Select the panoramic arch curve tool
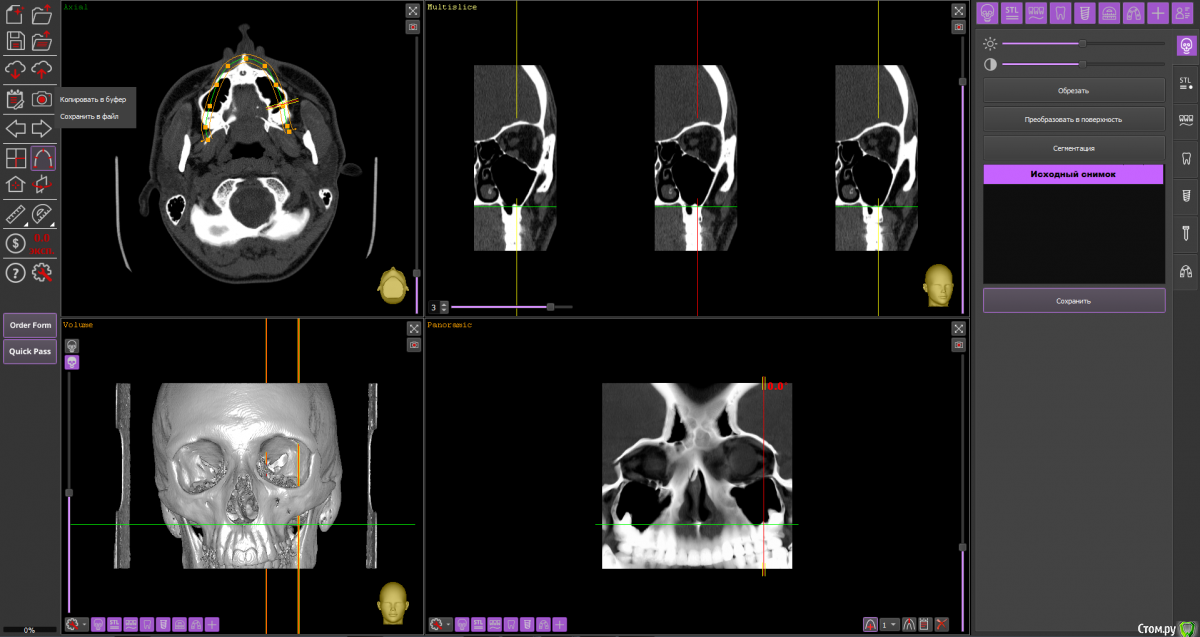This screenshot has width=1200, height=637. coord(42,158)
